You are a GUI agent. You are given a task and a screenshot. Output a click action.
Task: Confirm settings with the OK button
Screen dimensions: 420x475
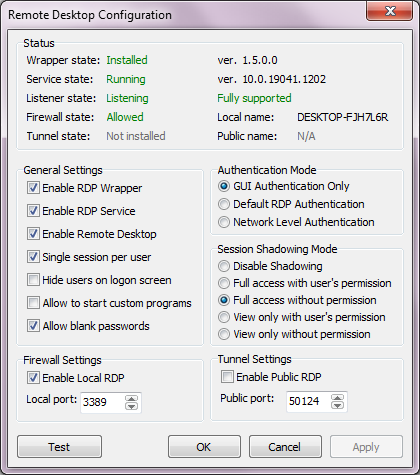pos(204,447)
